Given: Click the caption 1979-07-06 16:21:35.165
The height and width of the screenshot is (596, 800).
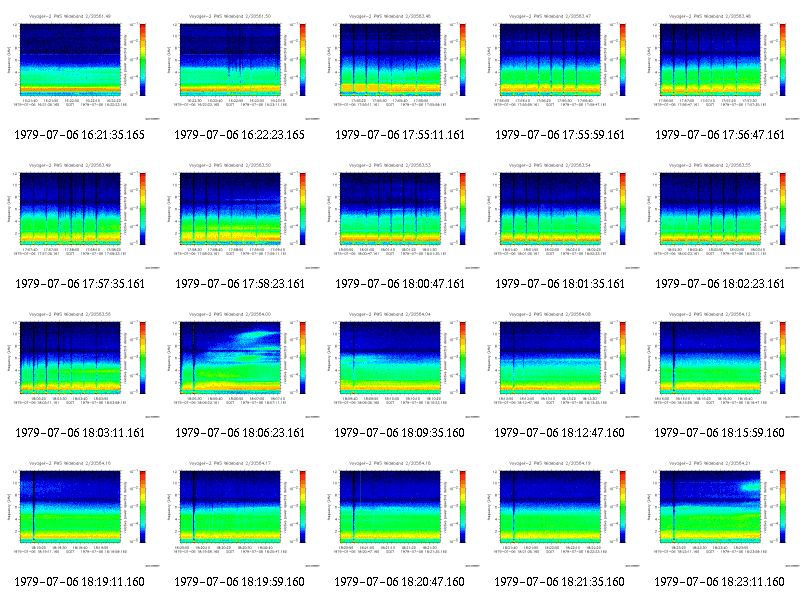Looking at the screenshot, I should pyautogui.click(x=80, y=135).
